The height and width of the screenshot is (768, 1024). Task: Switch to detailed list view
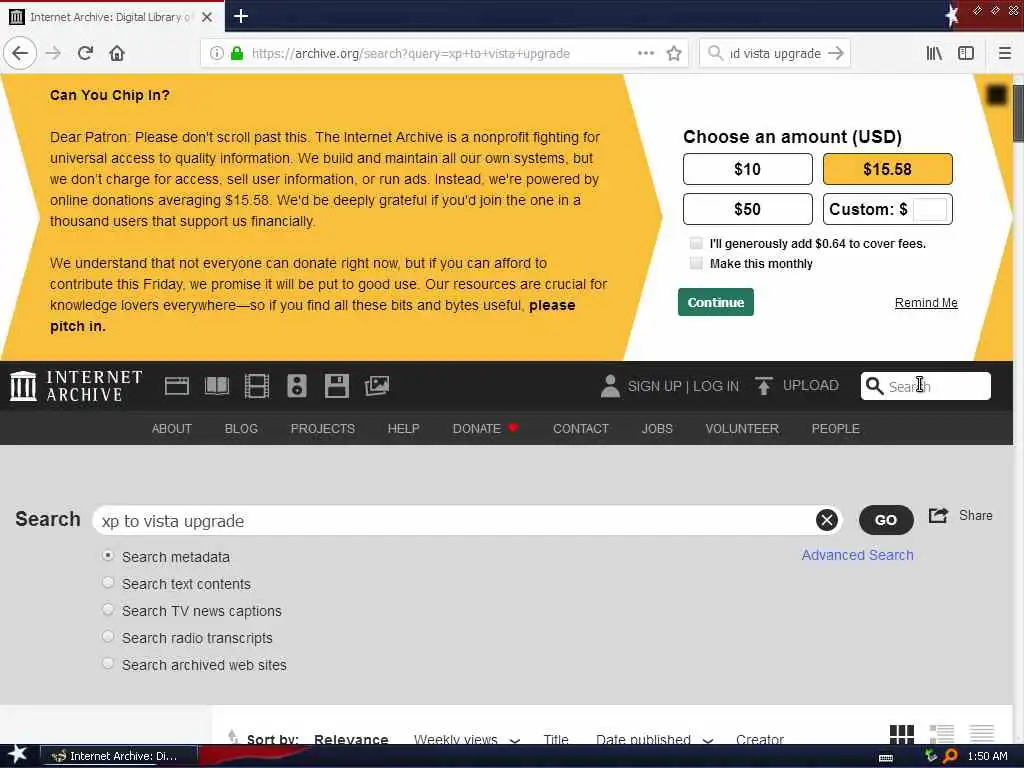(x=942, y=734)
